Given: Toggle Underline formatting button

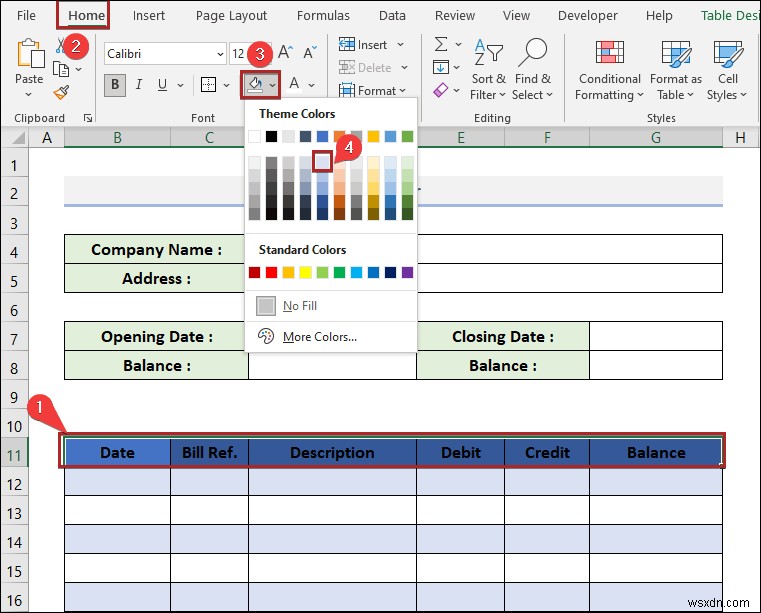Looking at the screenshot, I should point(162,84).
